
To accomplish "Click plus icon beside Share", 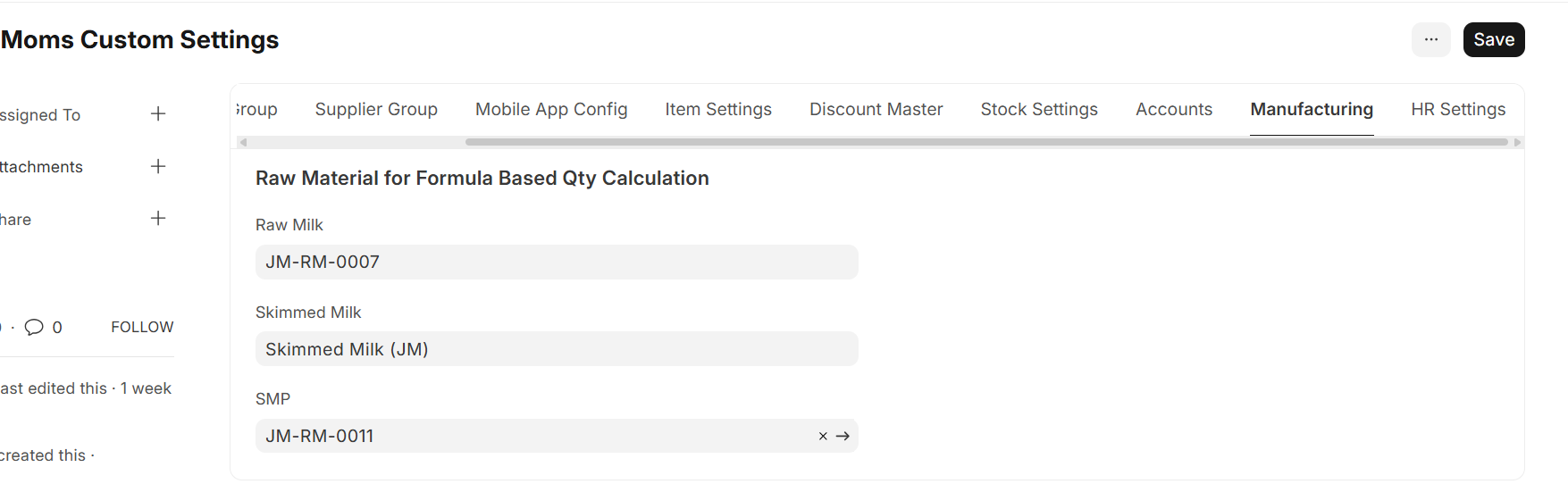I will point(158,219).
